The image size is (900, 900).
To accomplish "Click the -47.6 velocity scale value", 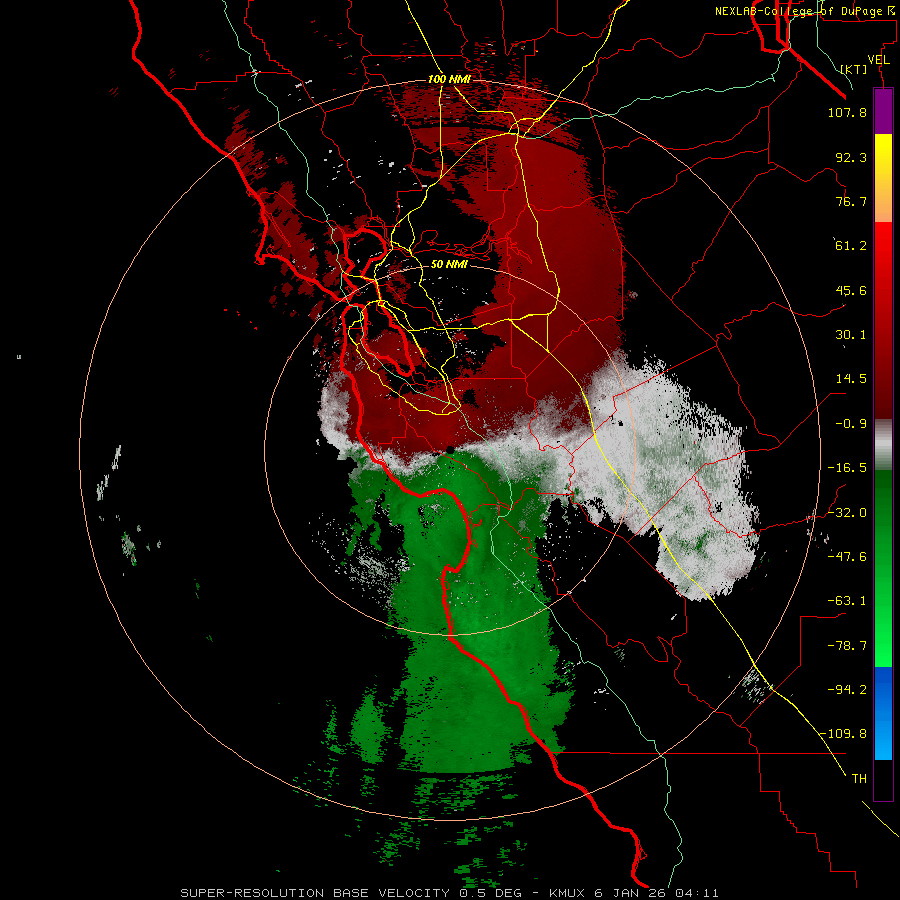I will [x=847, y=557].
